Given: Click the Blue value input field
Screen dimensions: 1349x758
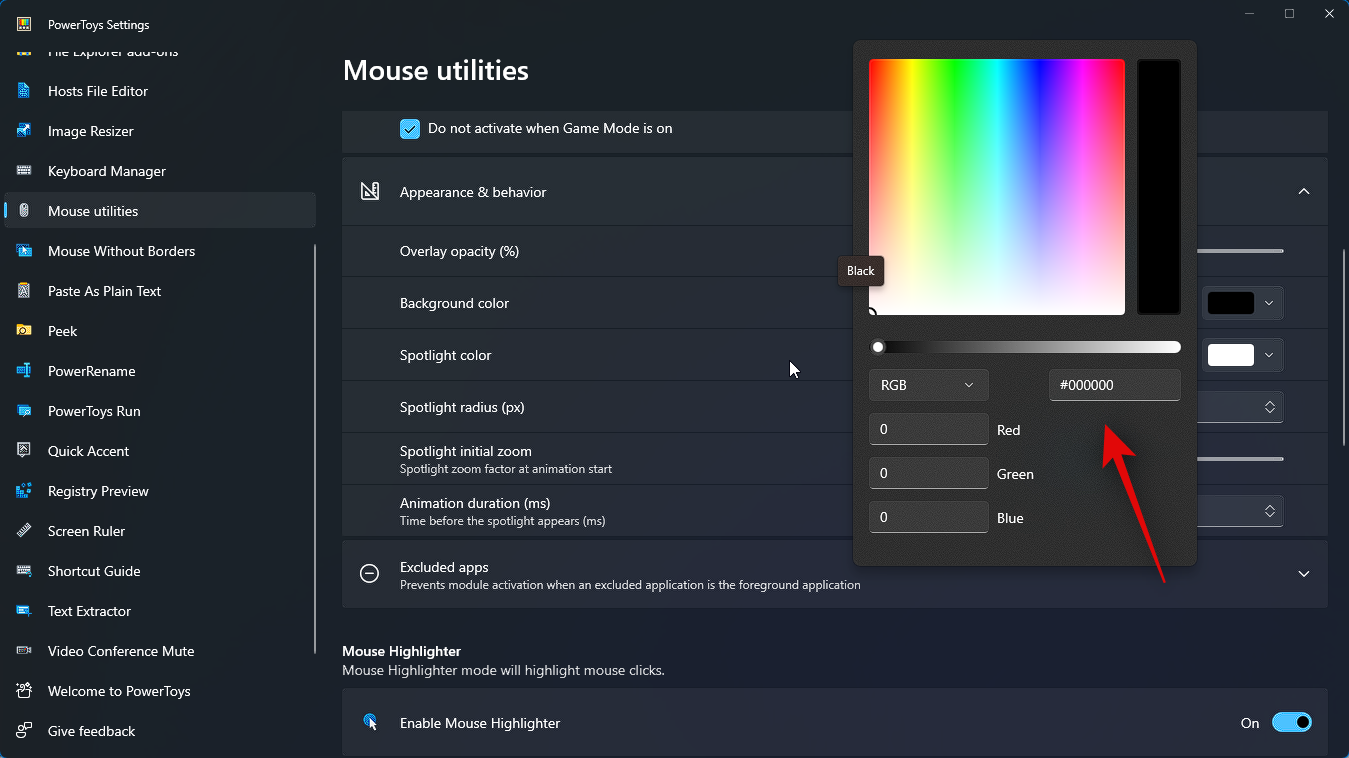Looking at the screenshot, I should 929,517.
